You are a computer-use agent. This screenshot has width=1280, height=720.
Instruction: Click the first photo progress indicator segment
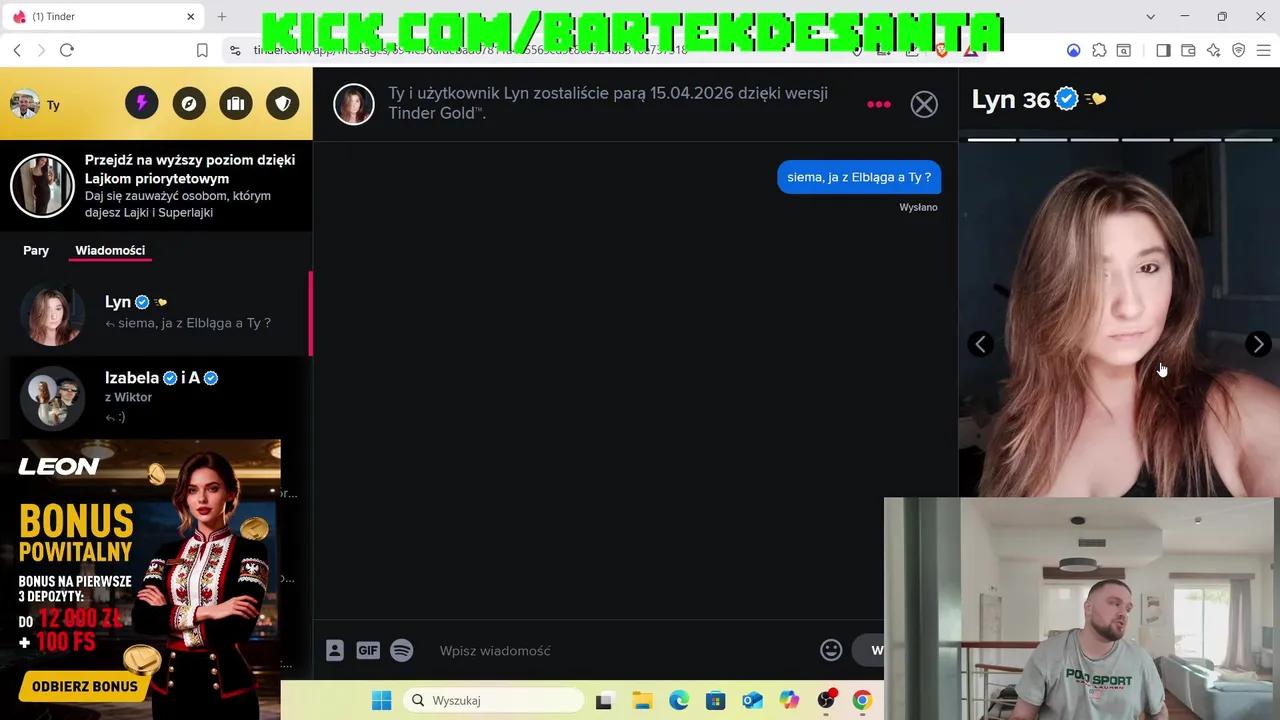[x=991, y=139]
